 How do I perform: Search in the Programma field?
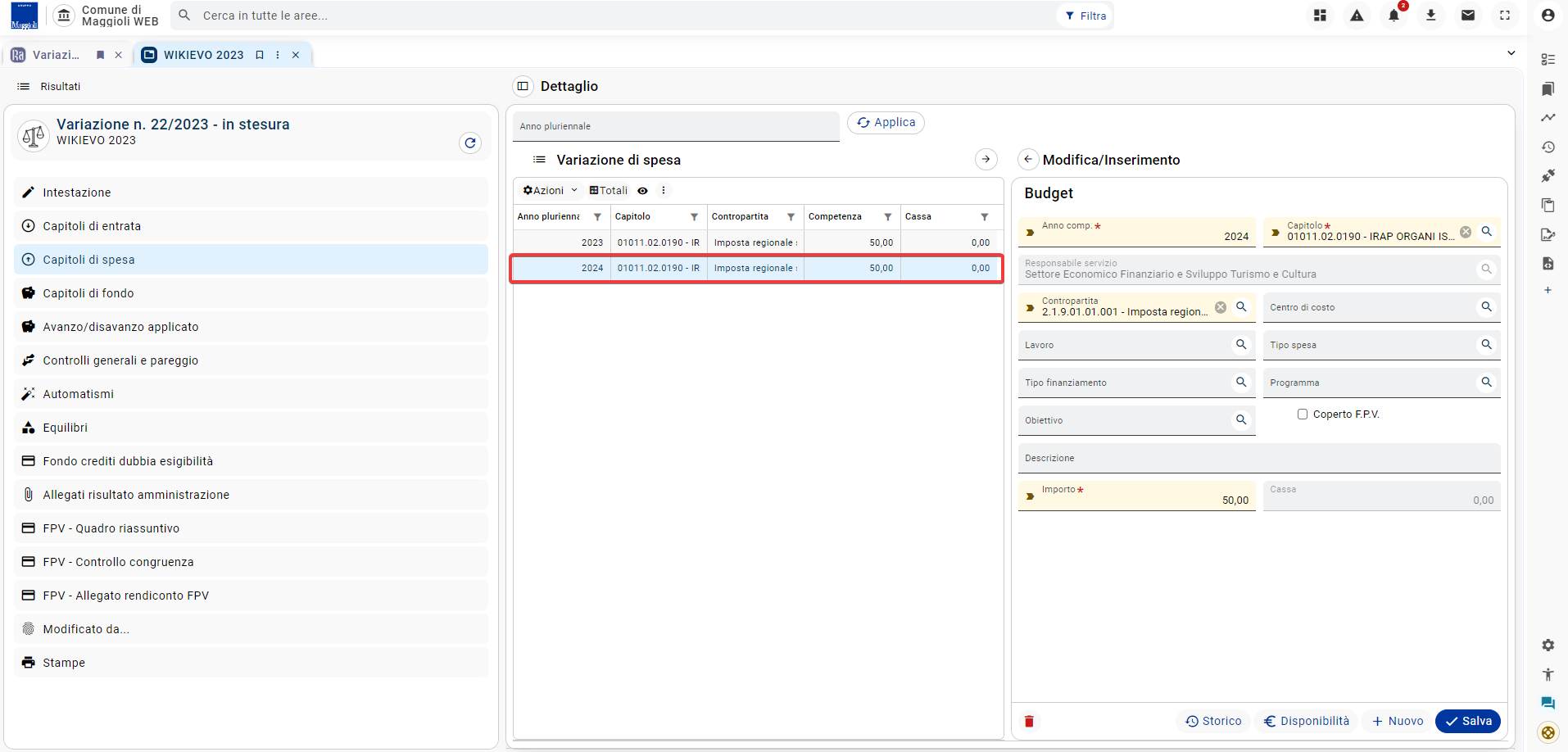(1487, 383)
